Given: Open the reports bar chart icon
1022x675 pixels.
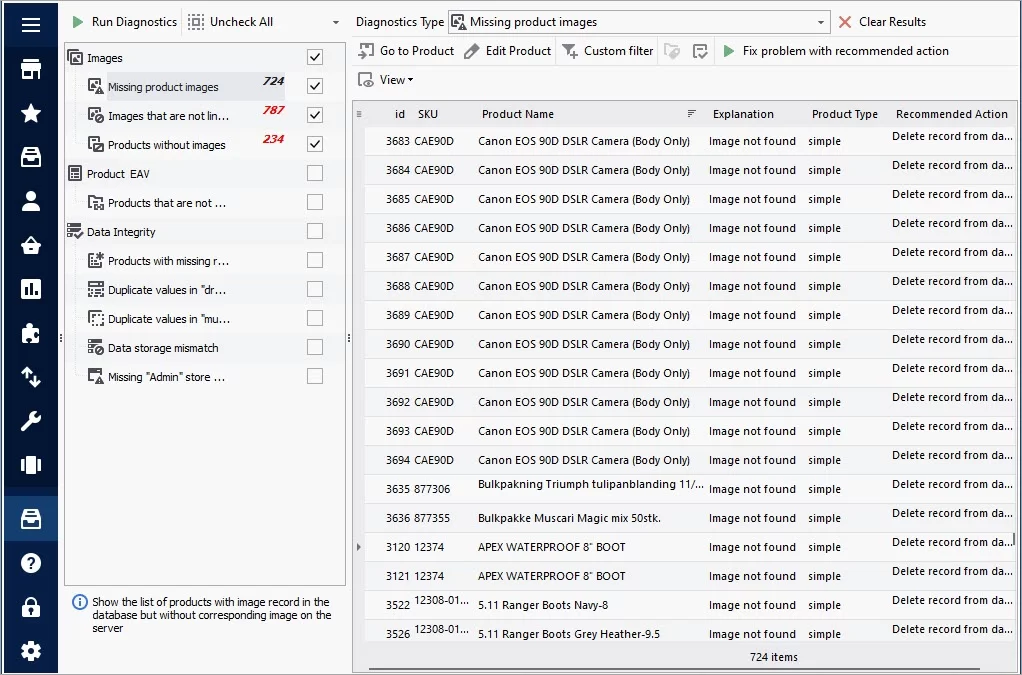Looking at the screenshot, I should (x=31, y=289).
